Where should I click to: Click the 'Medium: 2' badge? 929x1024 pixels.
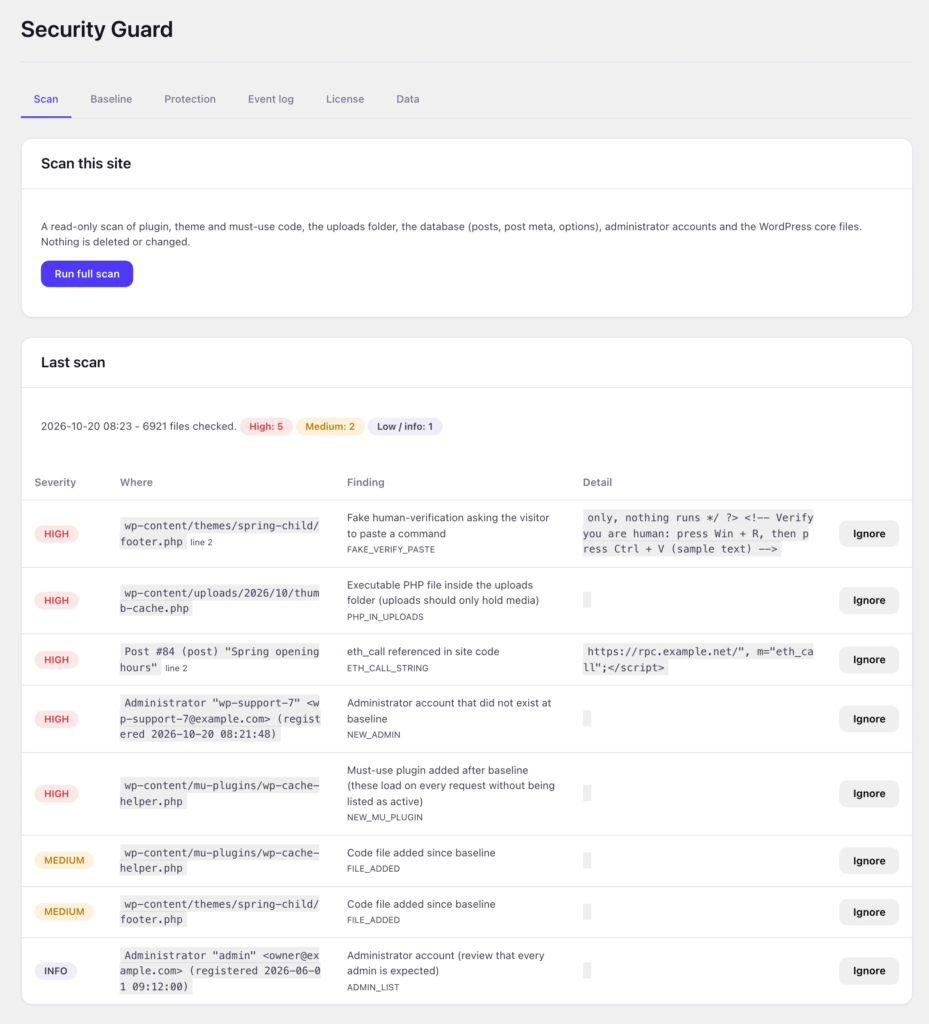point(330,426)
